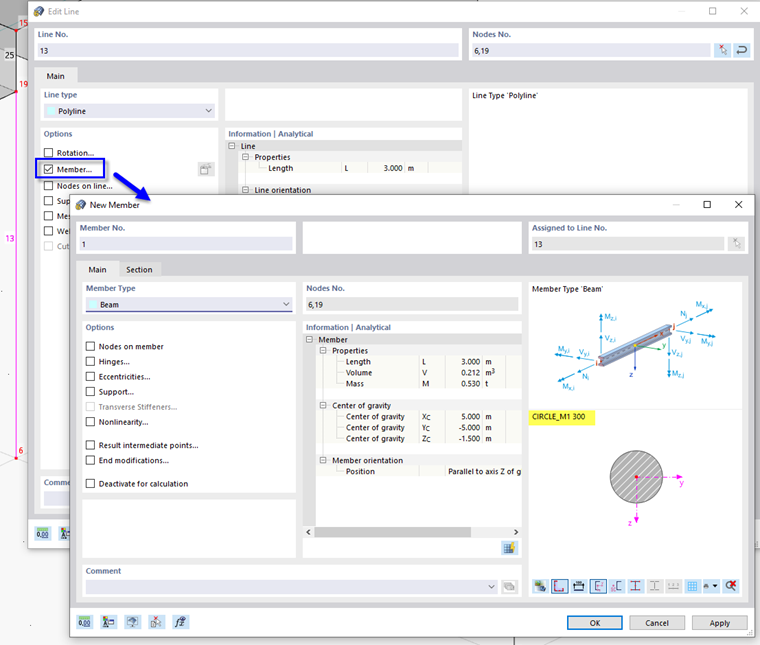Click the pink-marked C-section icon
760x645 pixels.
coord(617,586)
